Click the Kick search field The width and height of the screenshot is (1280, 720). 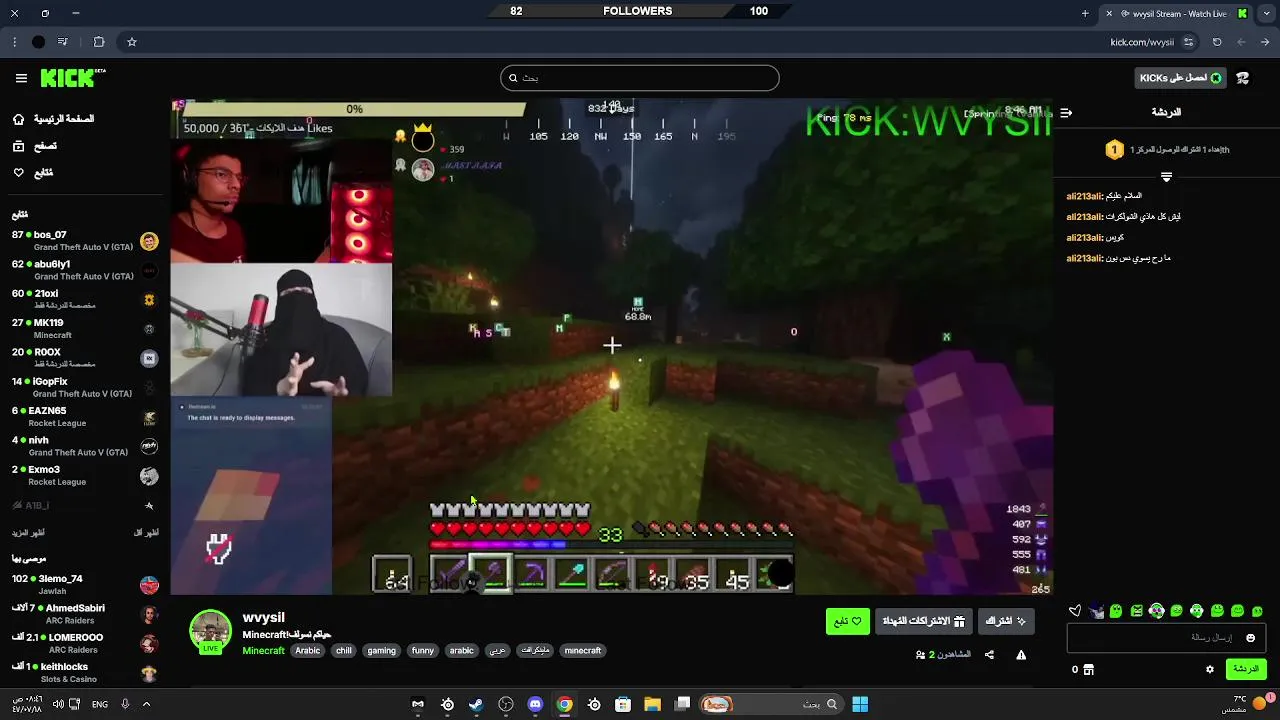tap(640, 78)
